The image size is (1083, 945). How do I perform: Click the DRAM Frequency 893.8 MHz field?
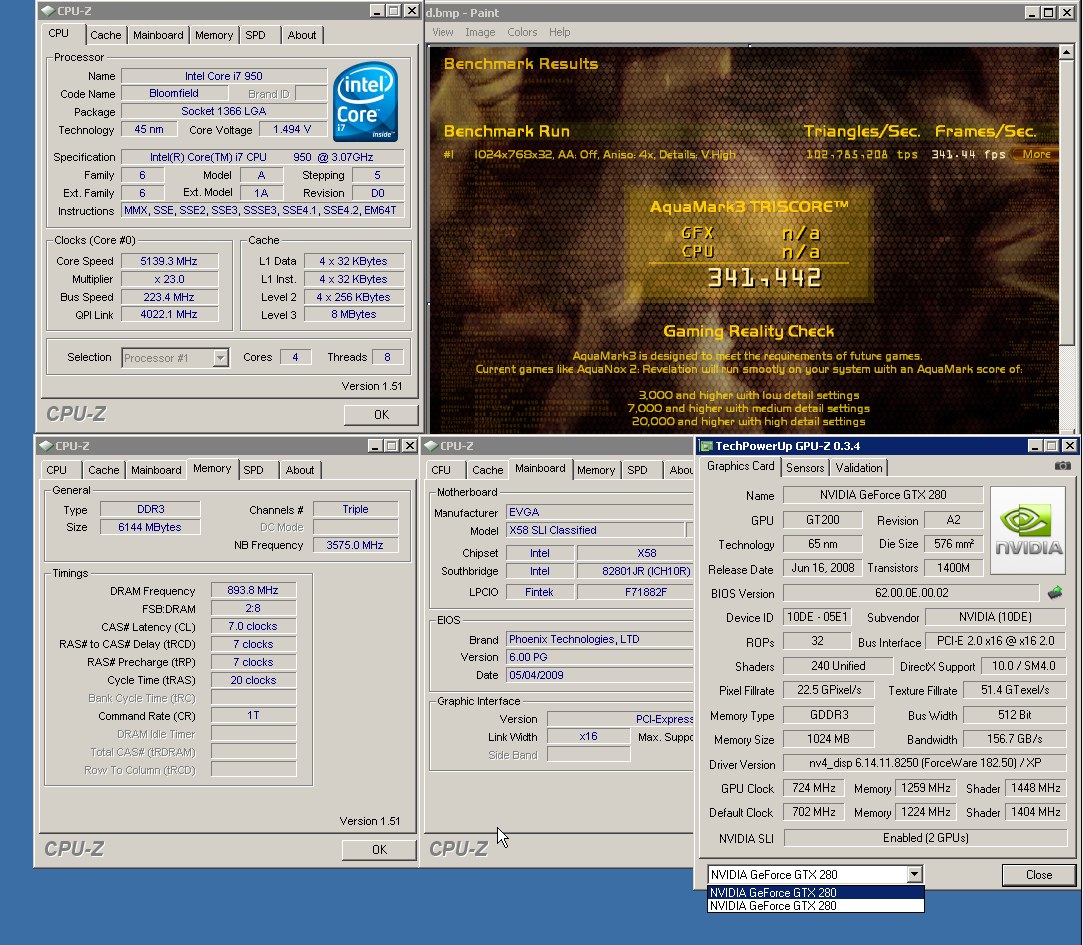(253, 591)
